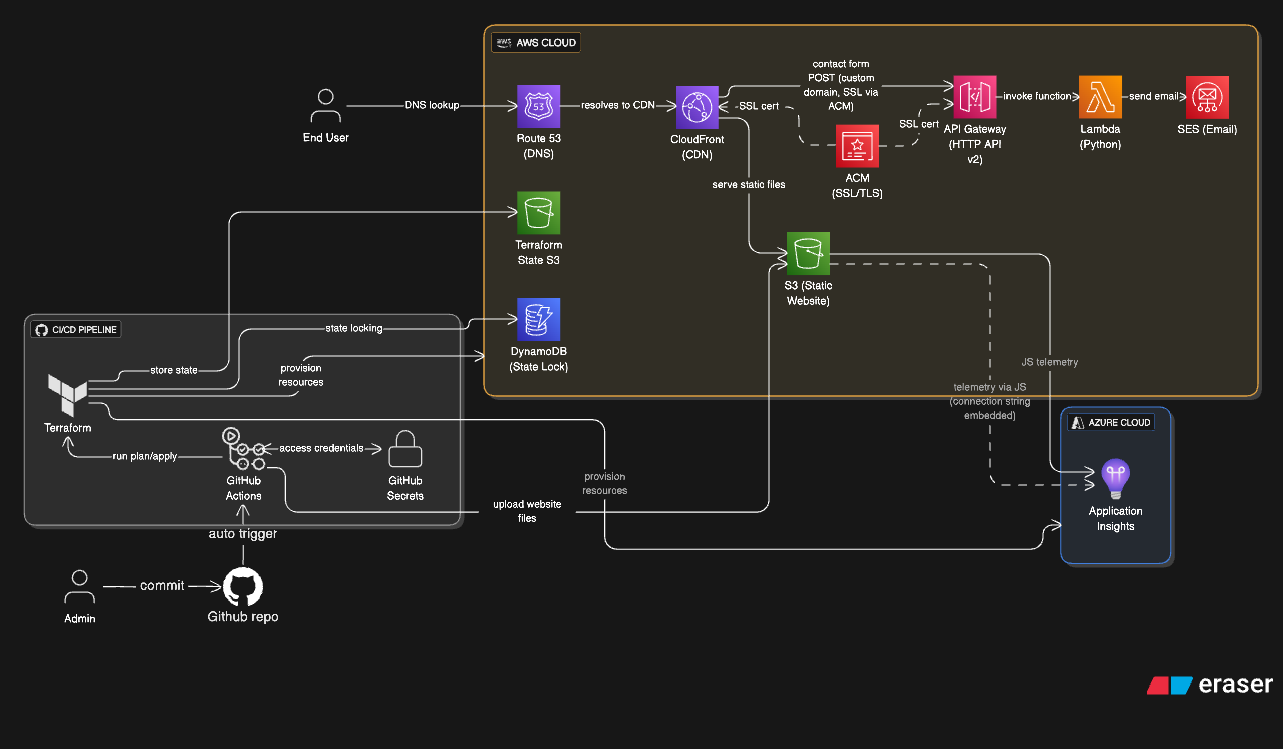Image resolution: width=1283 pixels, height=749 pixels.
Task: Select the Route 53 DNS icon
Action: [x=538, y=106]
